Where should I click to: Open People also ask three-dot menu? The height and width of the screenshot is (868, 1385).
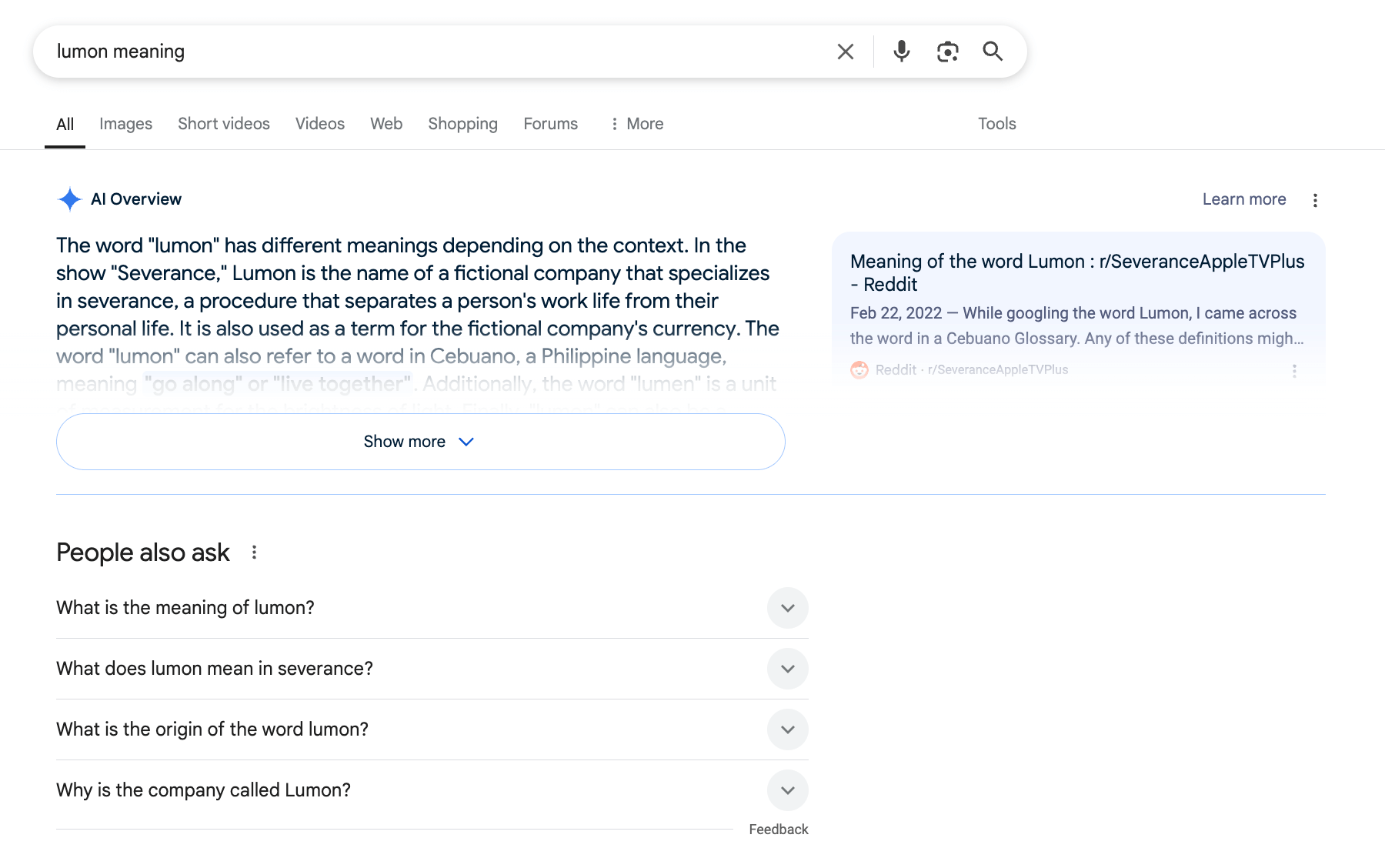[x=254, y=553]
